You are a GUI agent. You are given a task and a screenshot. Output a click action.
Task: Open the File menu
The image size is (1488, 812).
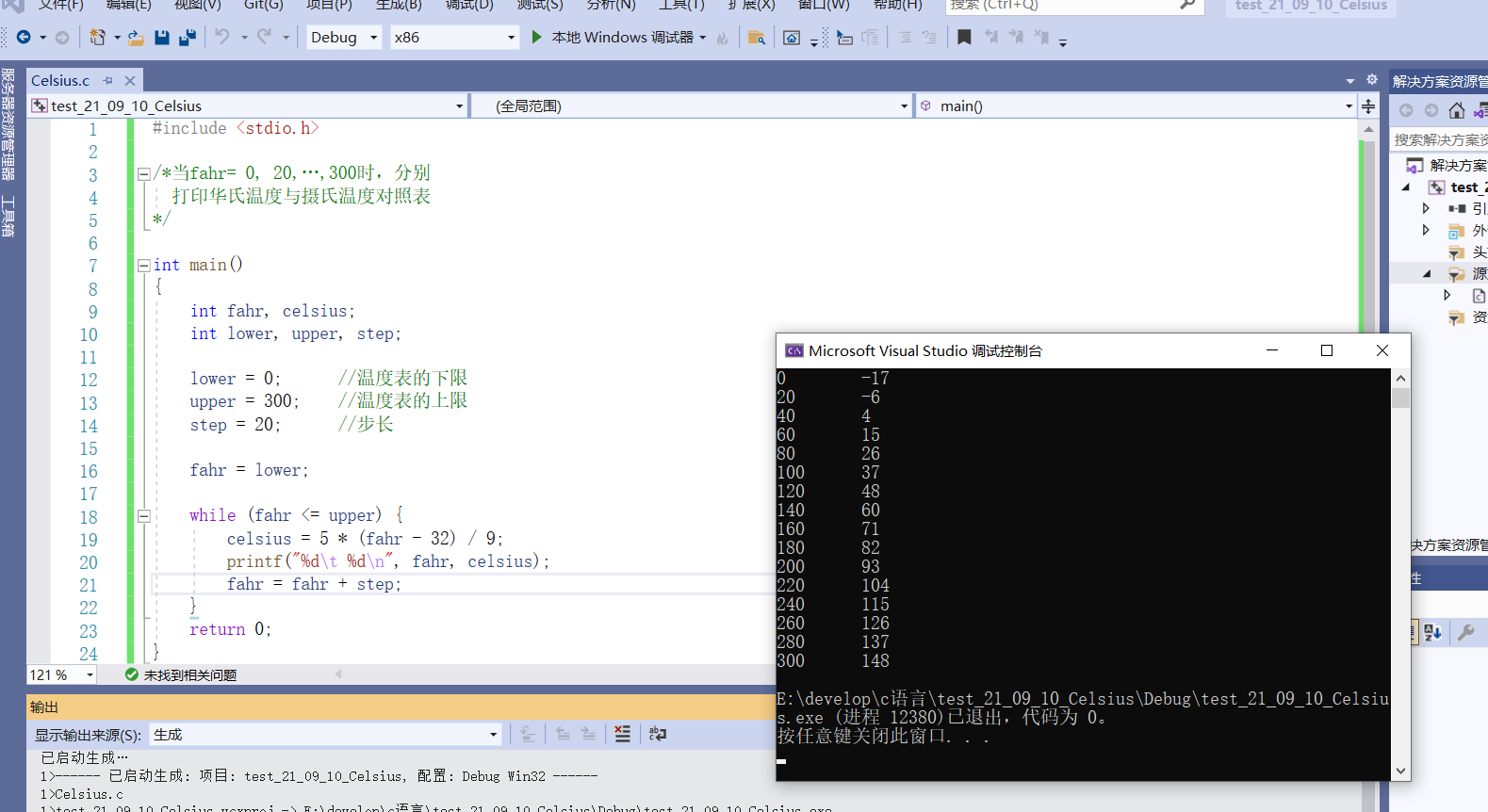pos(61,5)
